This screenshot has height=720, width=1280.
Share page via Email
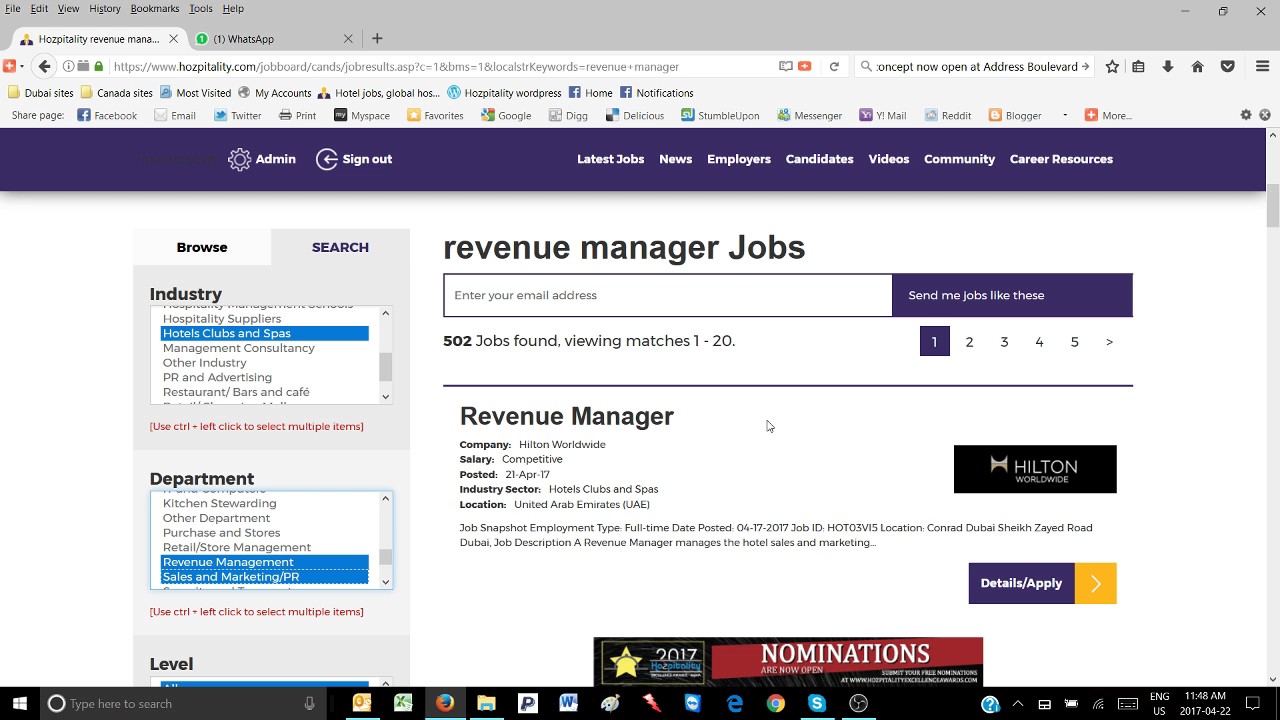tap(174, 116)
